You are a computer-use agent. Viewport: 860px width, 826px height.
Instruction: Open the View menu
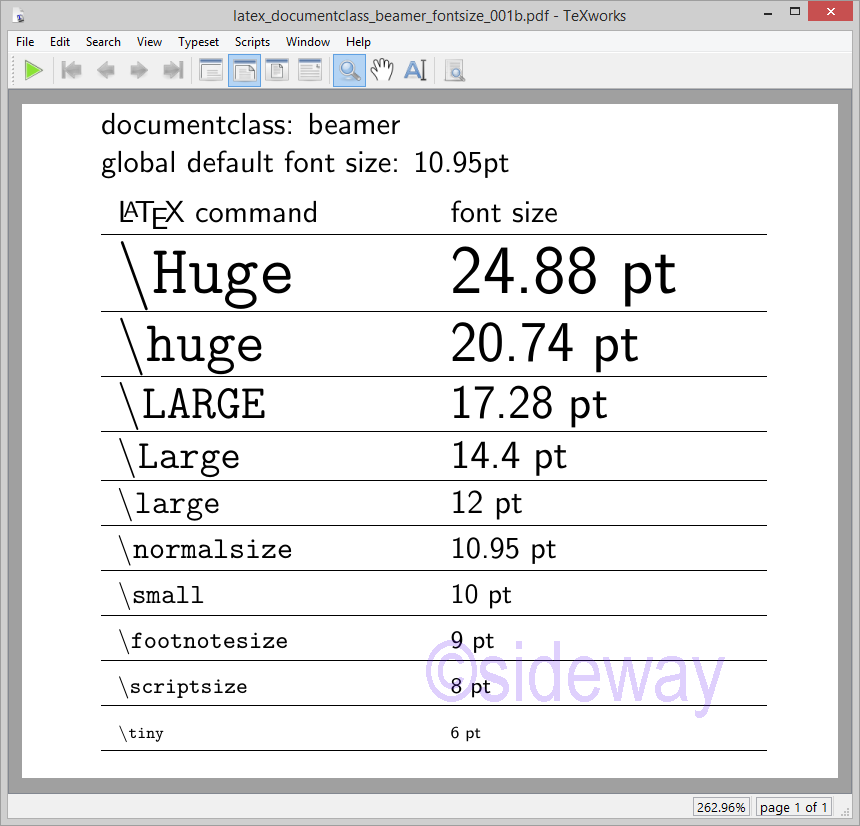pyautogui.click(x=149, y=42)
